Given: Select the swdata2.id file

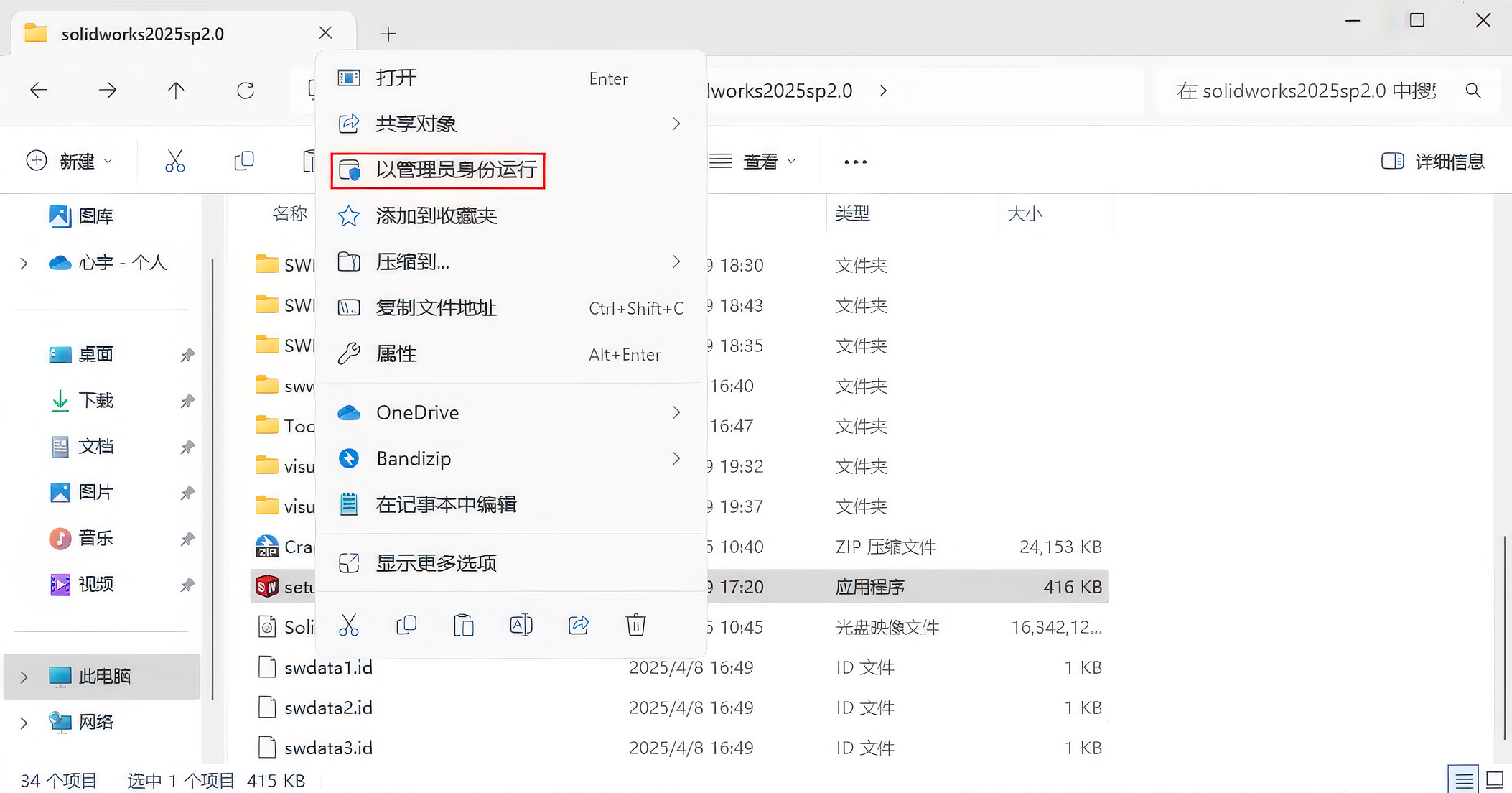Looking at the screenshot, I should pyautogui.click(x=678, y=708).
